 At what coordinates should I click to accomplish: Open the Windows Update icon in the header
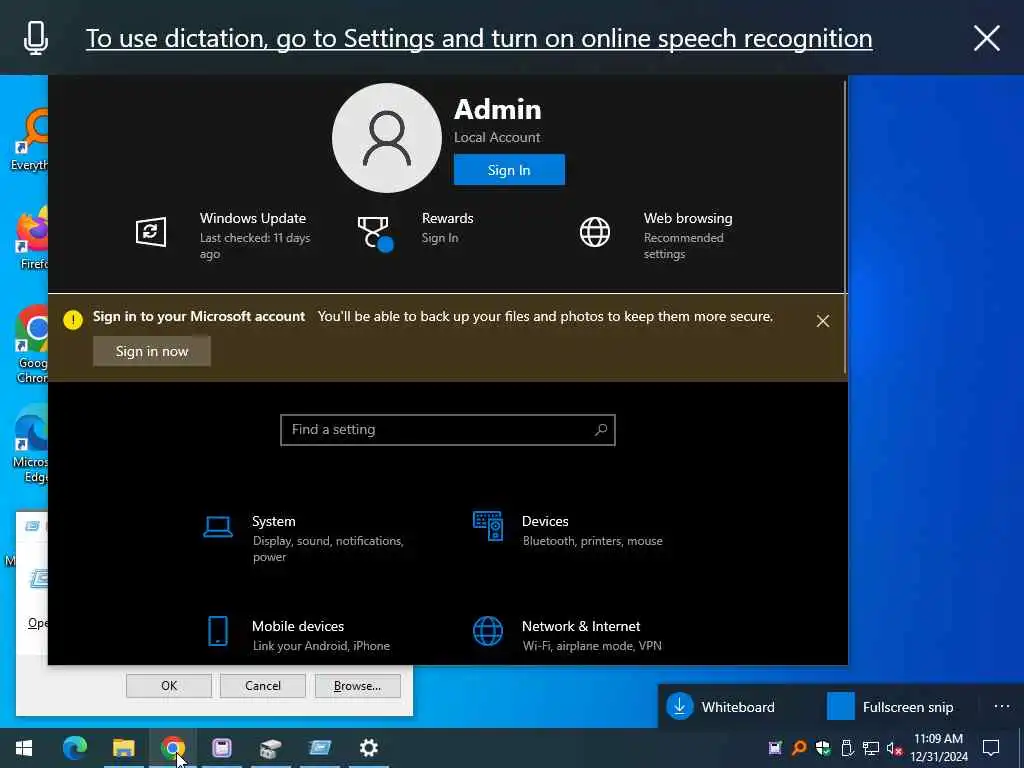(151, 232)
